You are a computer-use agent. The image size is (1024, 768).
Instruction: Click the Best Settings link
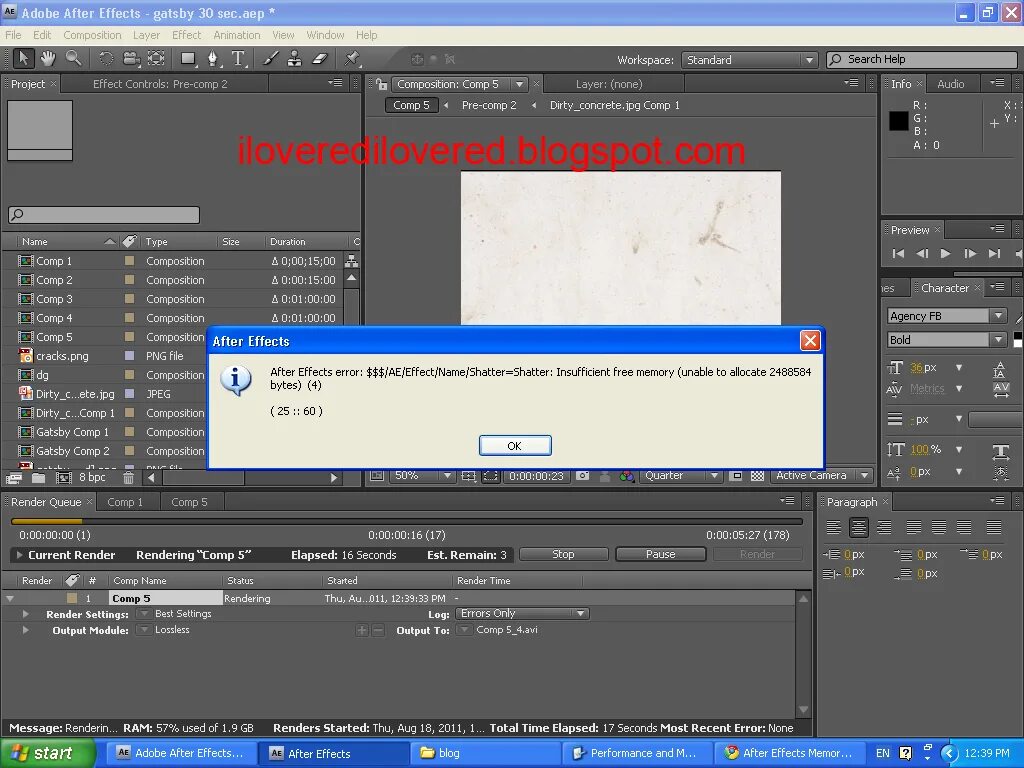tap(183, 614)
